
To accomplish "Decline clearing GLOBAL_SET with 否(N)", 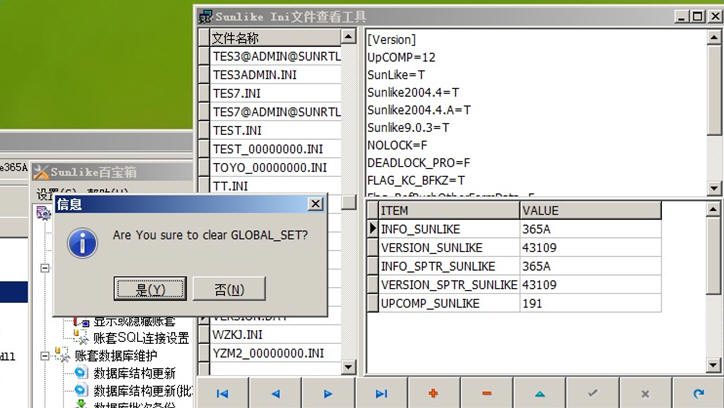I will coord(229,289).
